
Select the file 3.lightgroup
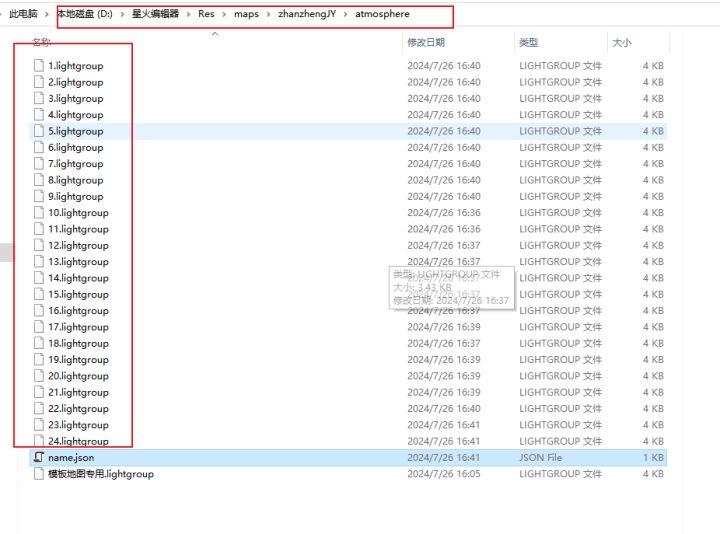(76, 98)
